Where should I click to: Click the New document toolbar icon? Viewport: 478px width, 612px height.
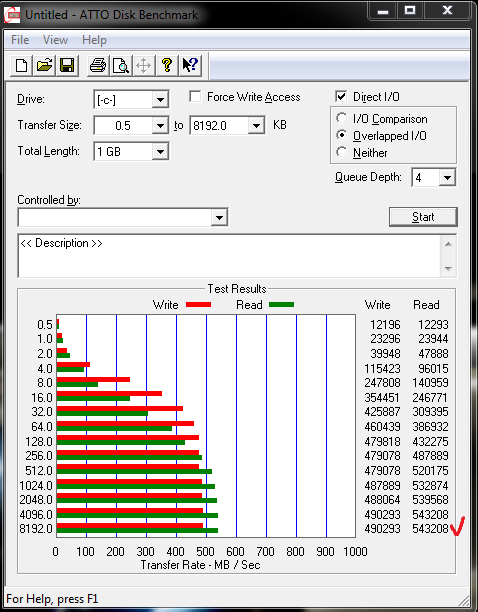[x=21, y=65]
